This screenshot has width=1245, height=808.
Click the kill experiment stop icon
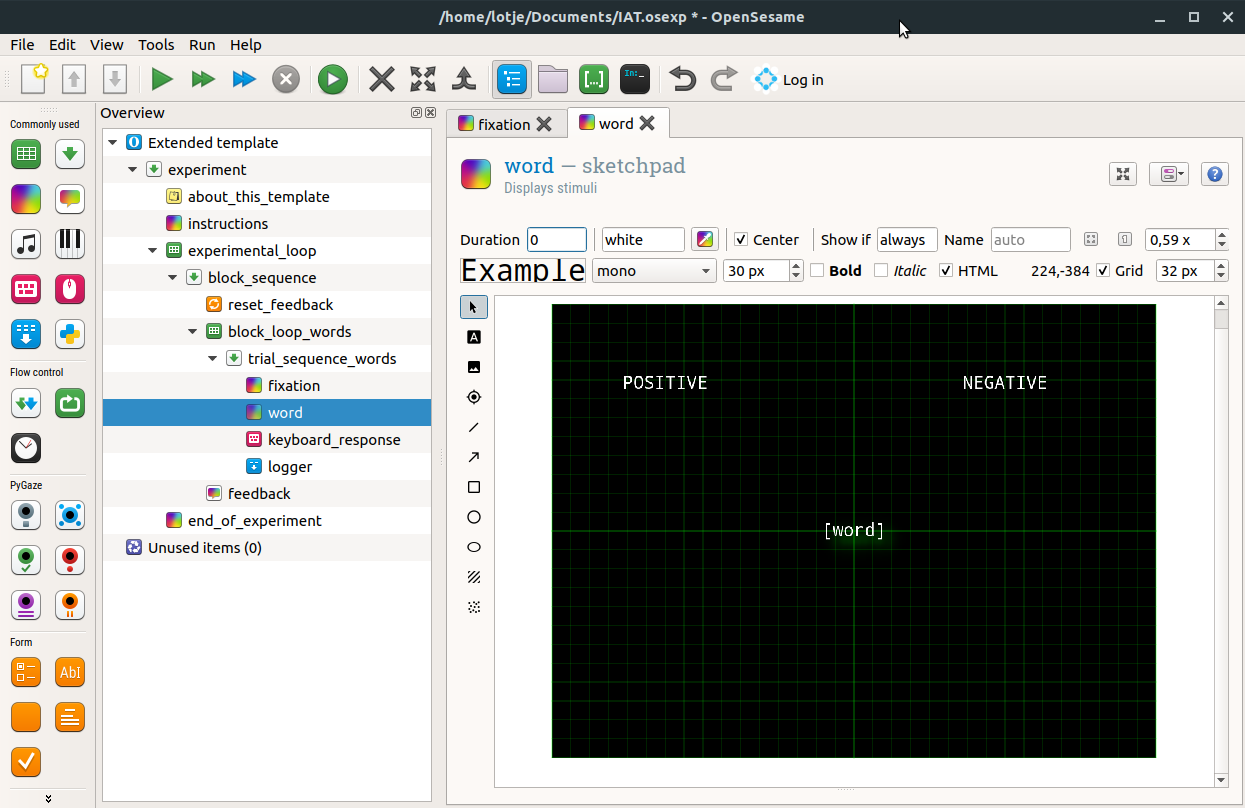pyautogui.click(x=286, y=79)
